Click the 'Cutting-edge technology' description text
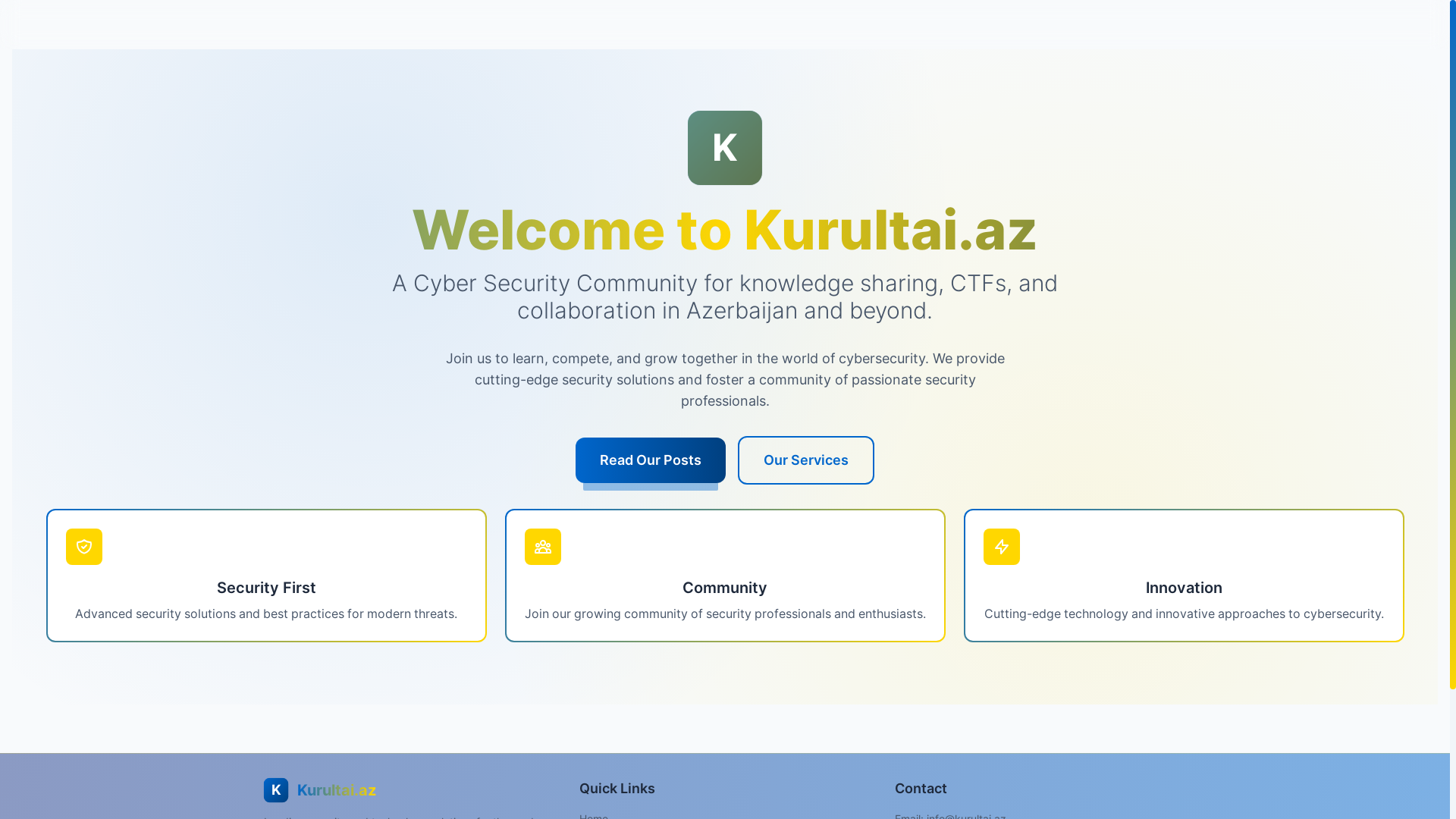 coord(1184,613)
